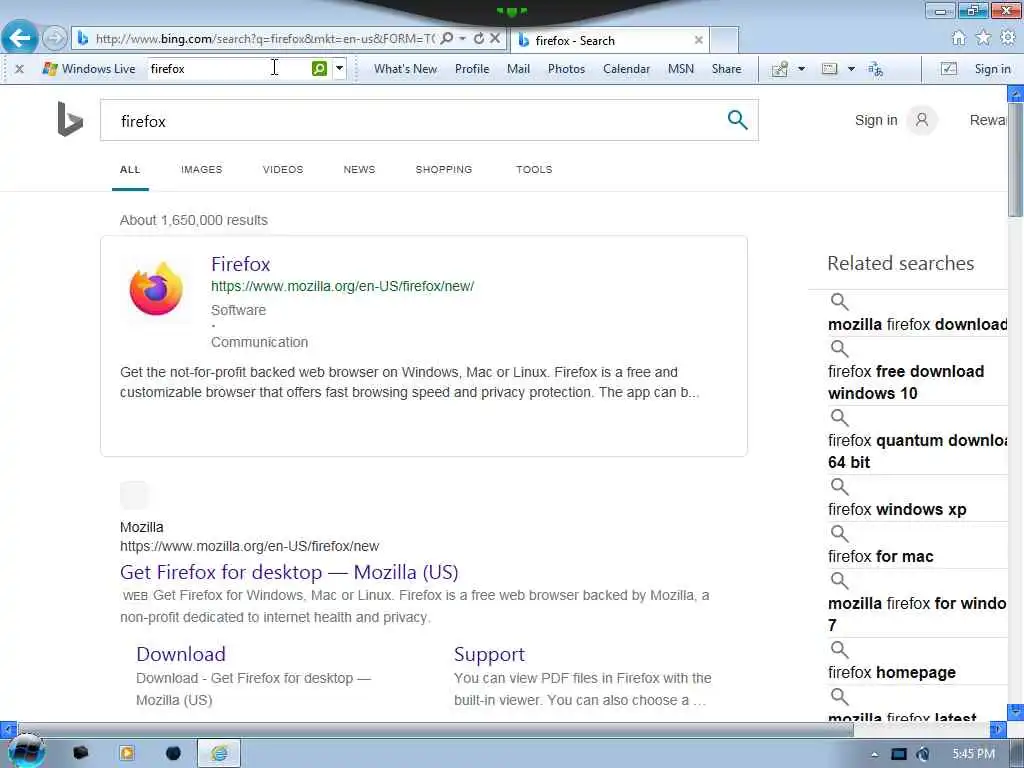
Task: Open the Windows Start button
Action: 26,752
